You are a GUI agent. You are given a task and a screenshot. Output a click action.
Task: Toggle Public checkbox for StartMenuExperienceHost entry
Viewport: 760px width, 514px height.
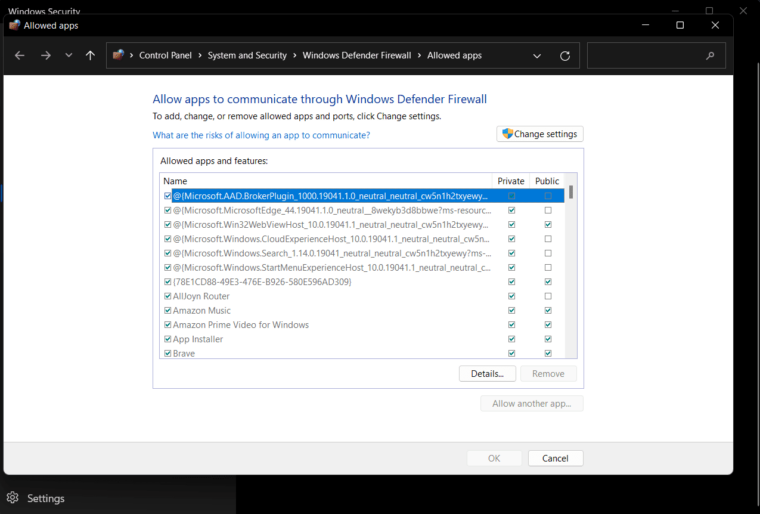(548, 268)
